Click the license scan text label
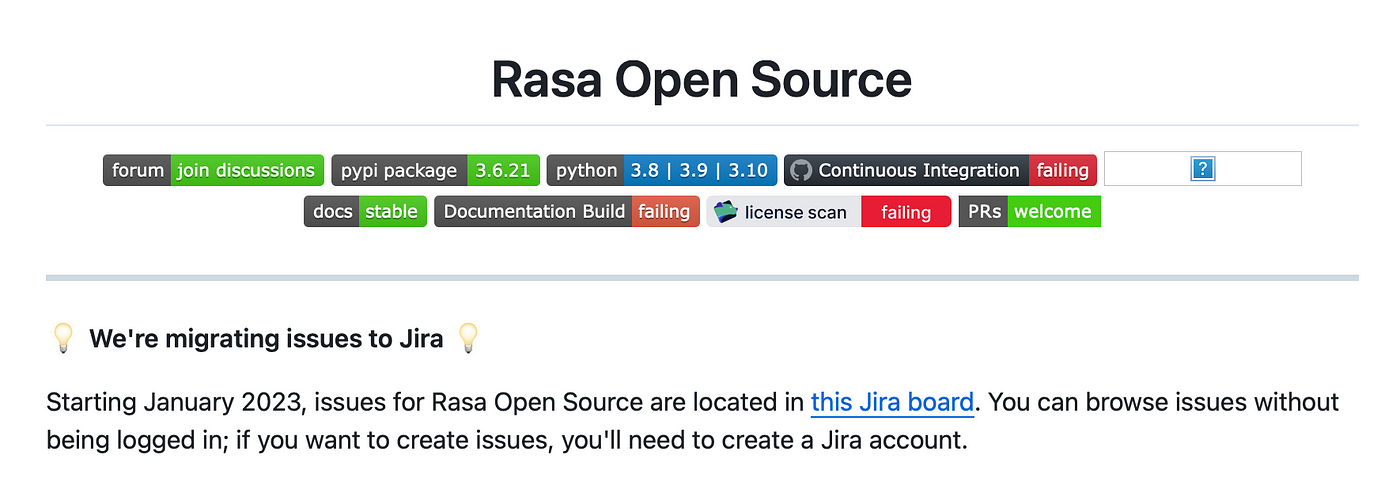The width and height of the screenshot is (1400, 486). (x=795, y=212)
